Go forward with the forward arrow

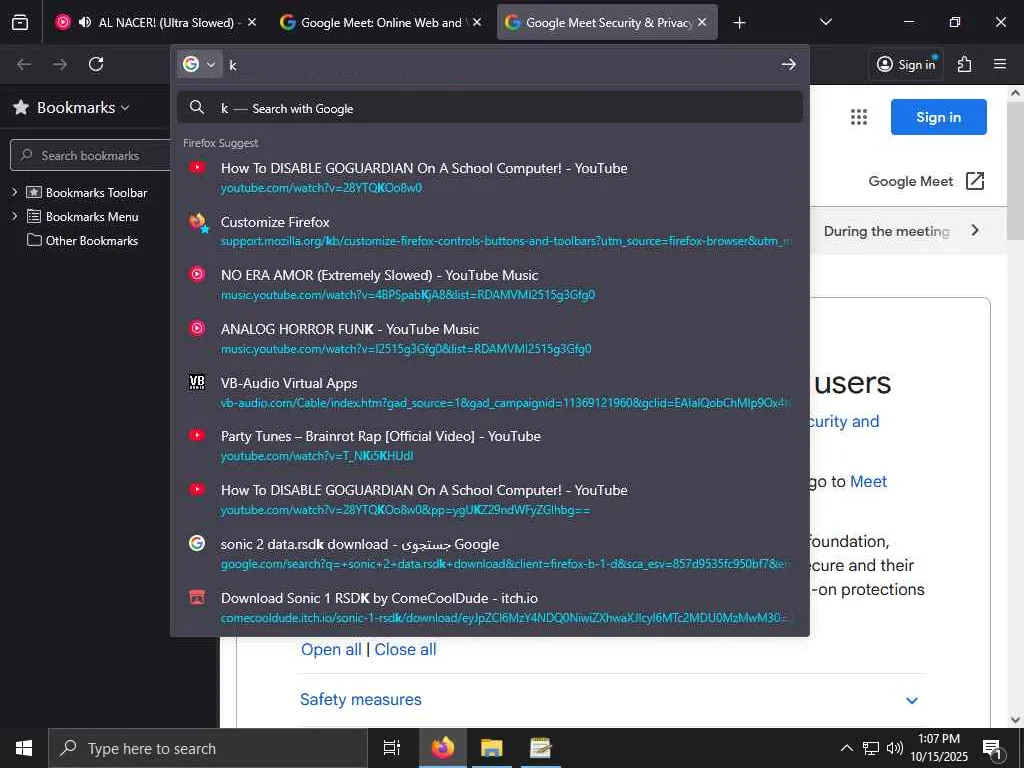pyautogui.click(x=60, y=64)
